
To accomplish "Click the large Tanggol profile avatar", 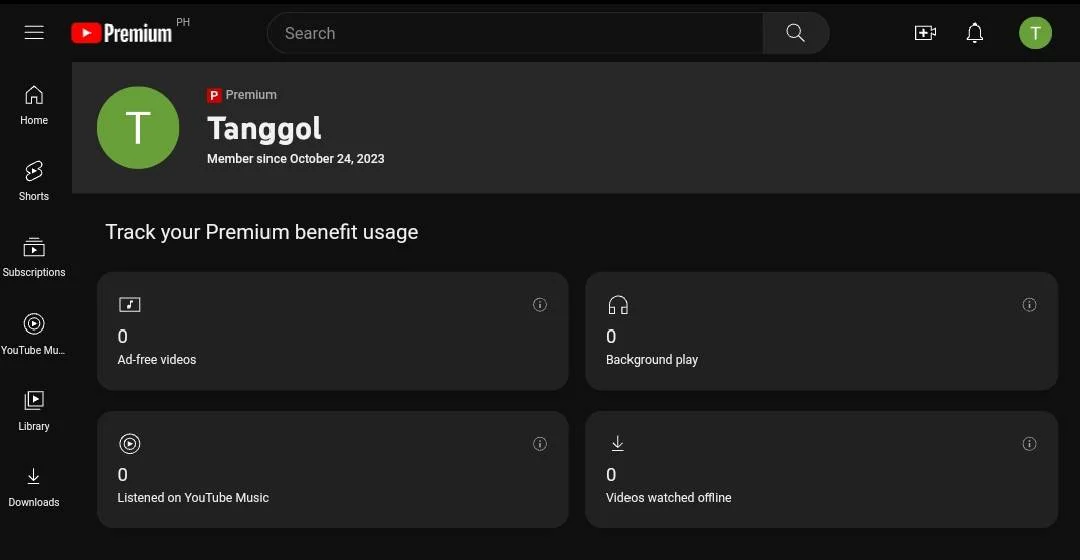I will tap(138, 127).
